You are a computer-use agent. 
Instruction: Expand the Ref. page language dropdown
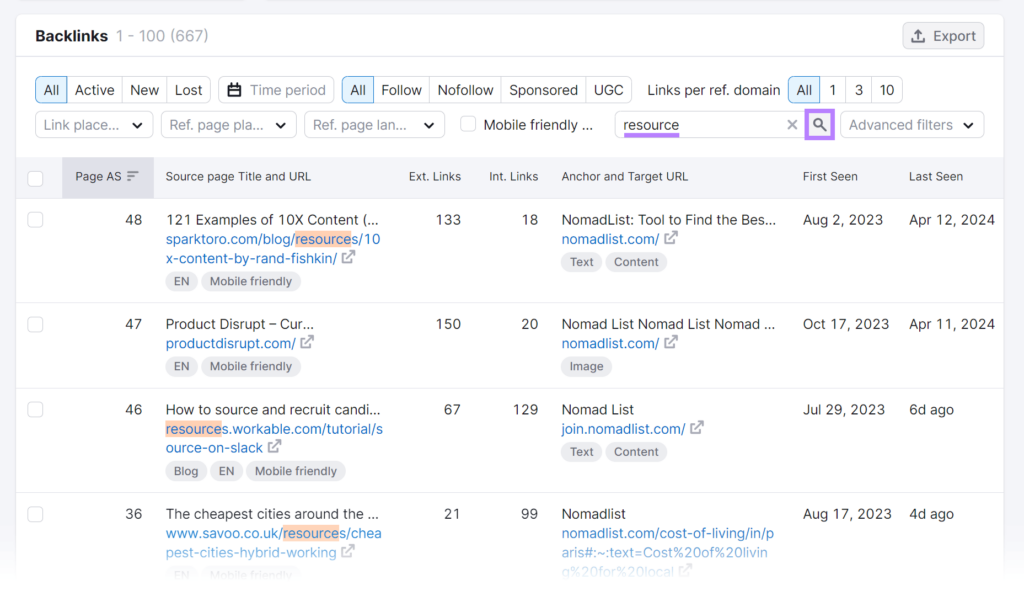pyautogui.click(x=374, y=125)
